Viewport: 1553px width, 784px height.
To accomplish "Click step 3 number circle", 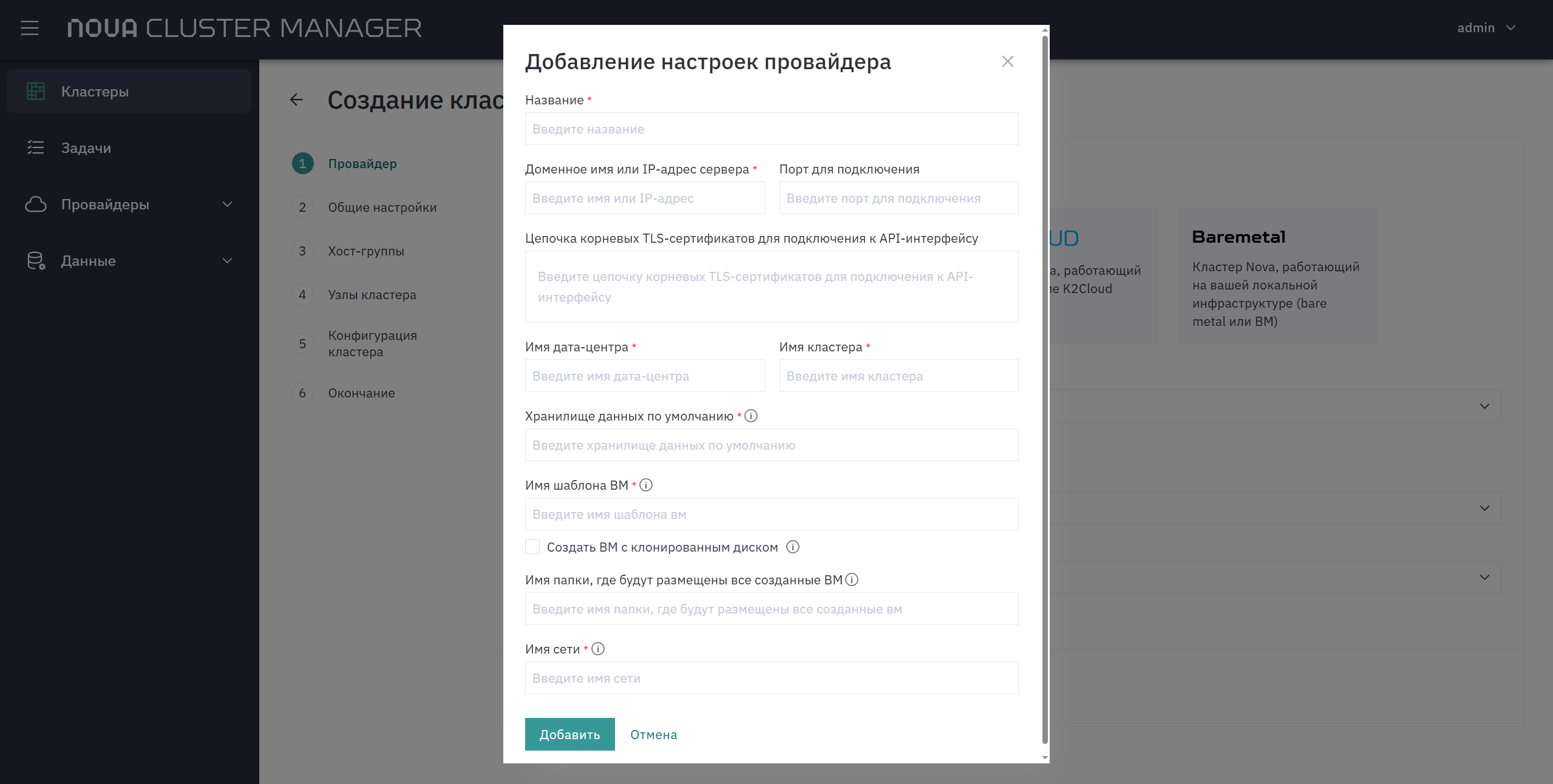I will pyautogui.click(x=302, y=251).
